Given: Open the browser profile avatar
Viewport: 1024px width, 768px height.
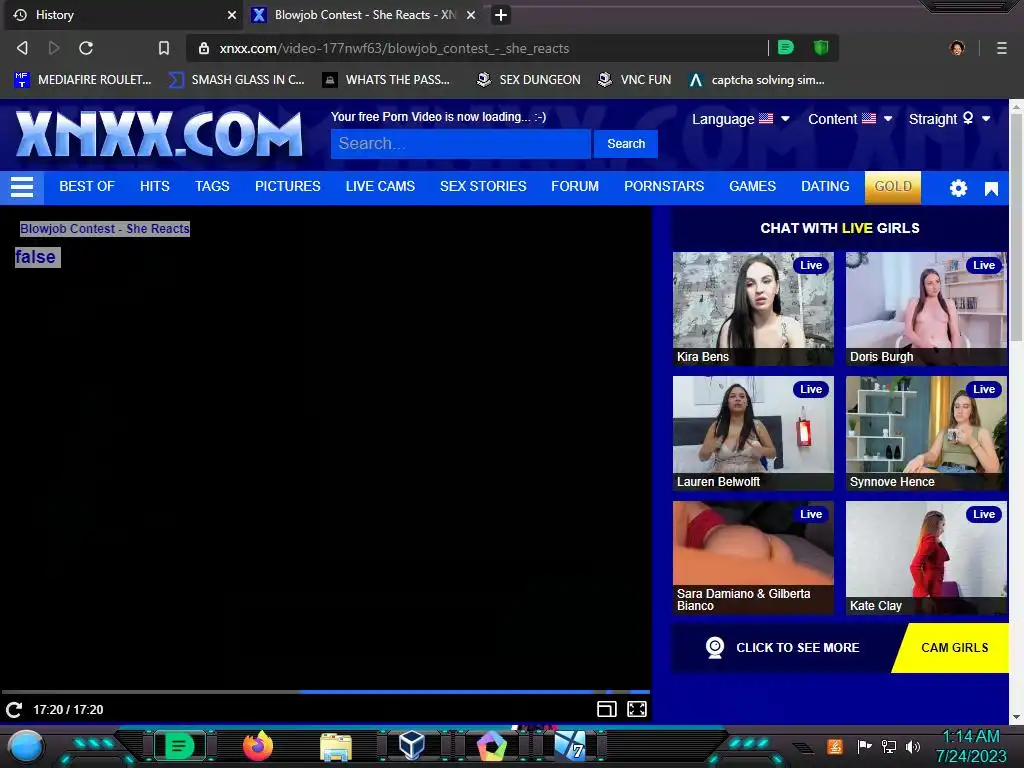Looking at the screenshot, I should click(x=957, y=48).
